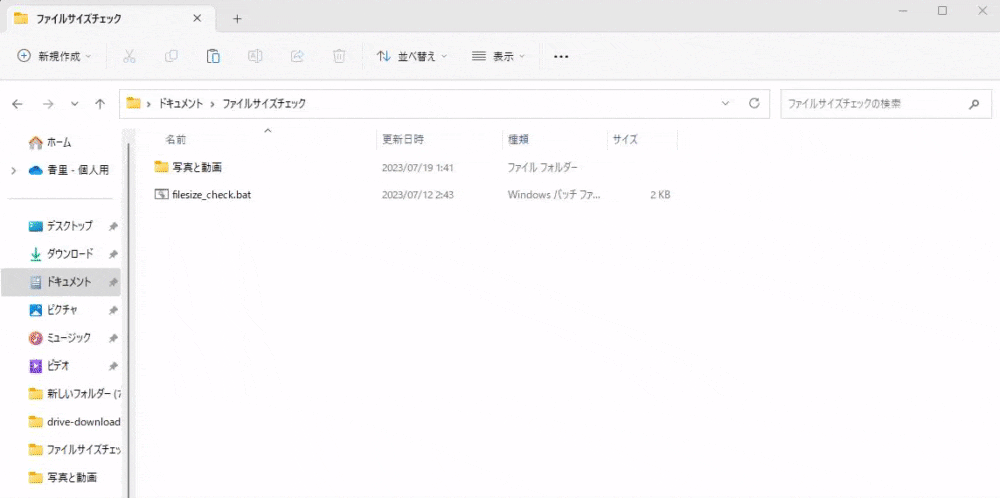Show address bar history dropdown

point(726,103)
